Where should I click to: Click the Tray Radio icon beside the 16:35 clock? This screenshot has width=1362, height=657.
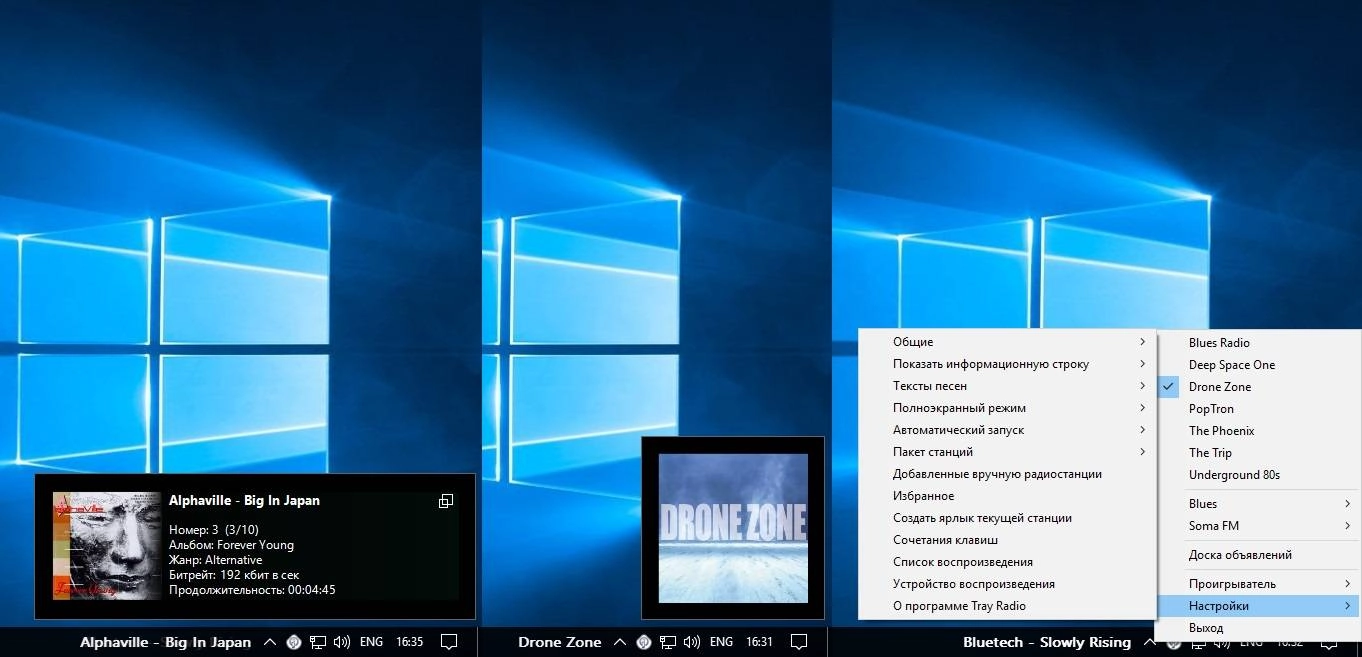click(x=294, y=642)
